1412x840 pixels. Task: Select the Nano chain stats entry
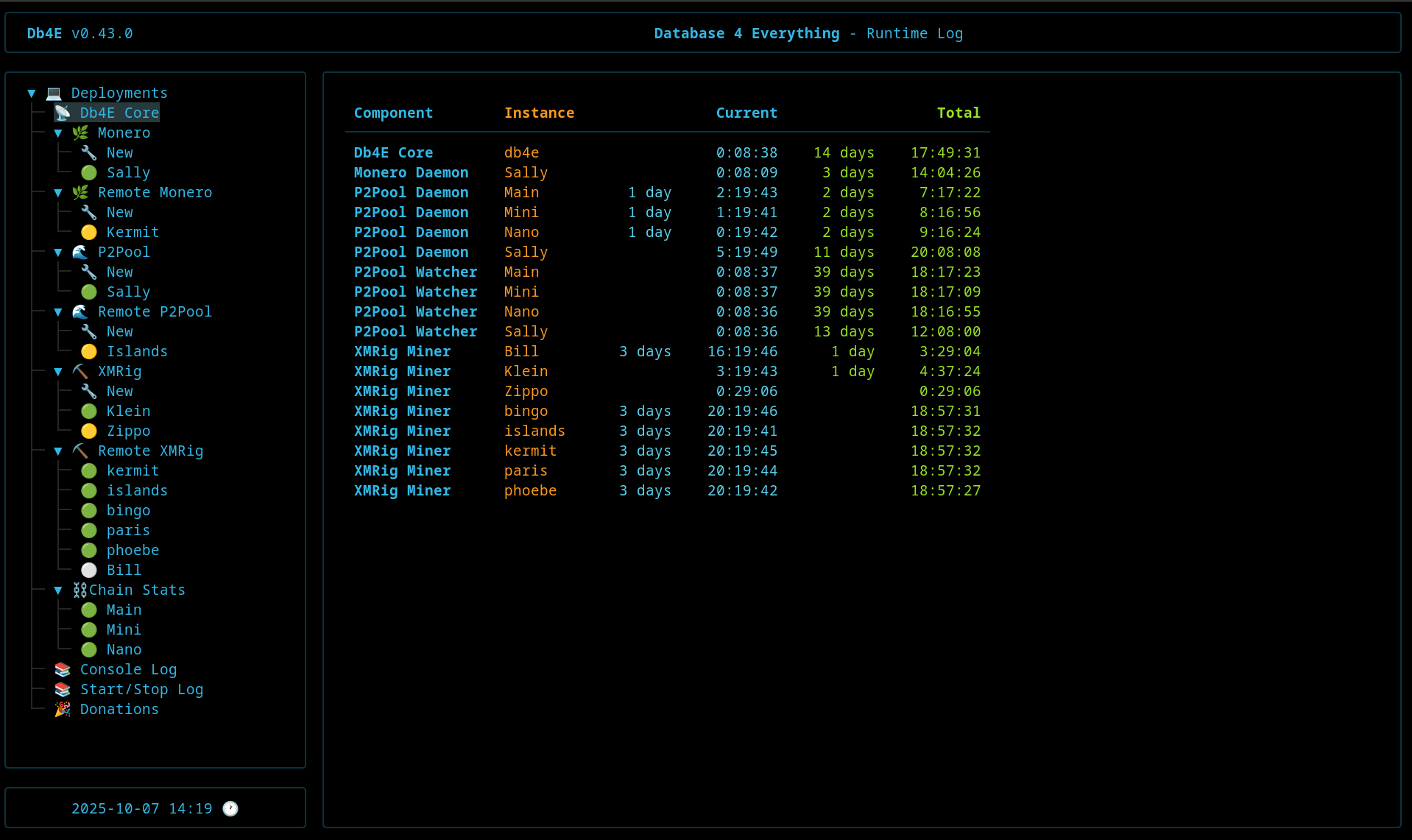pos(124,649)
